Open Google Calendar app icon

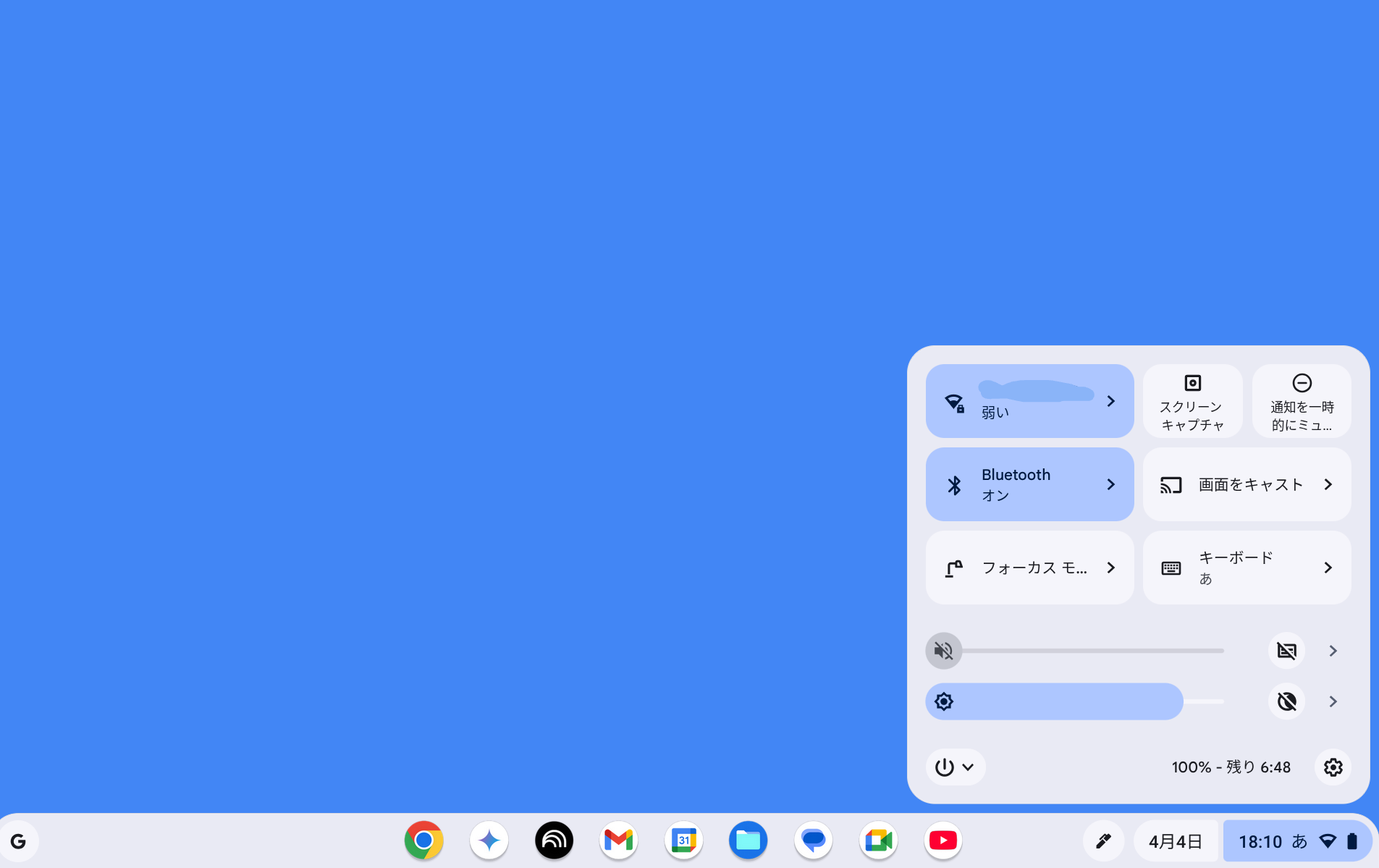[x=683, y=840]
